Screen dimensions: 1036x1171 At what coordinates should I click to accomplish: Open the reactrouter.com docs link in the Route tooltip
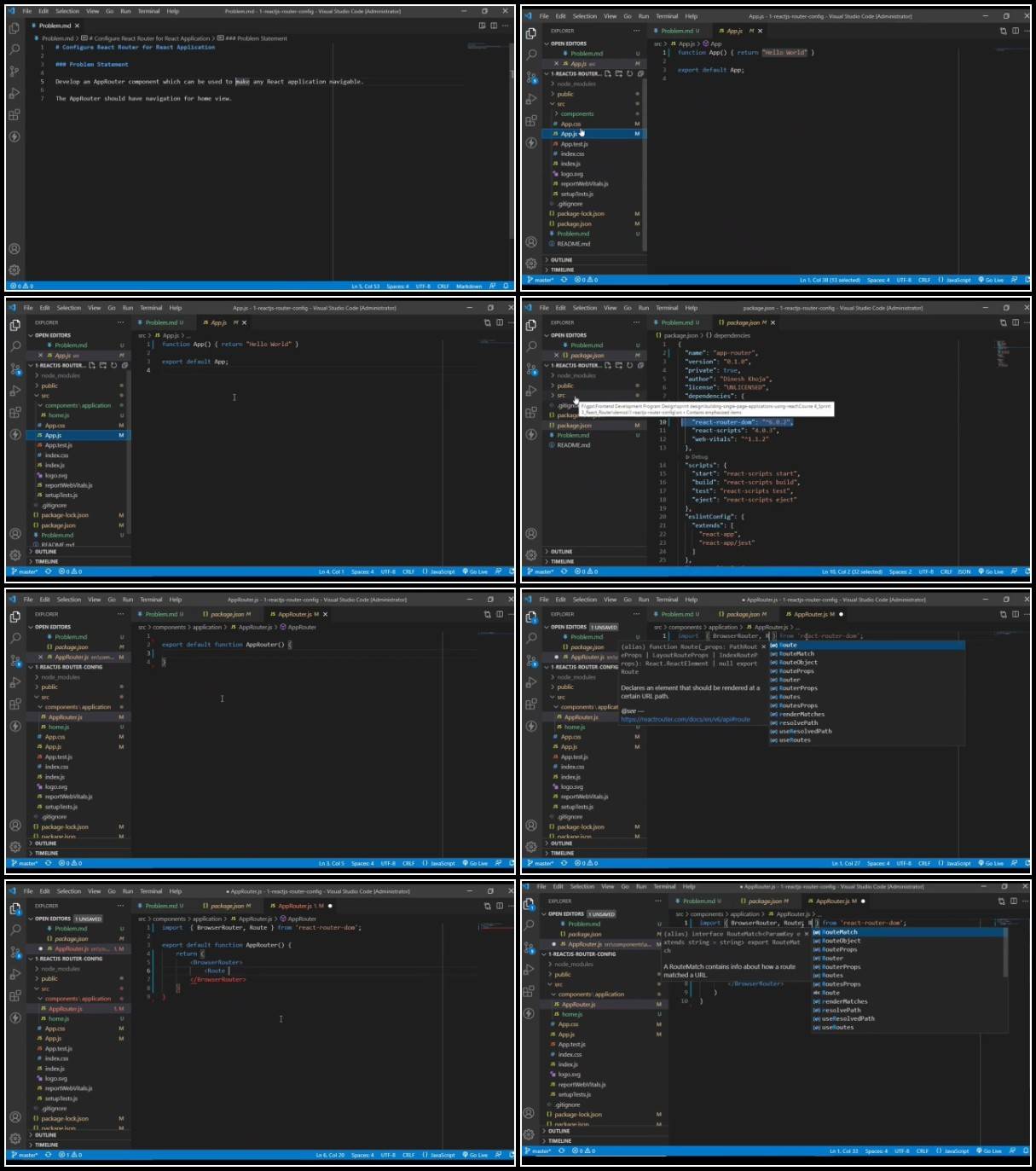pos(686,719)
